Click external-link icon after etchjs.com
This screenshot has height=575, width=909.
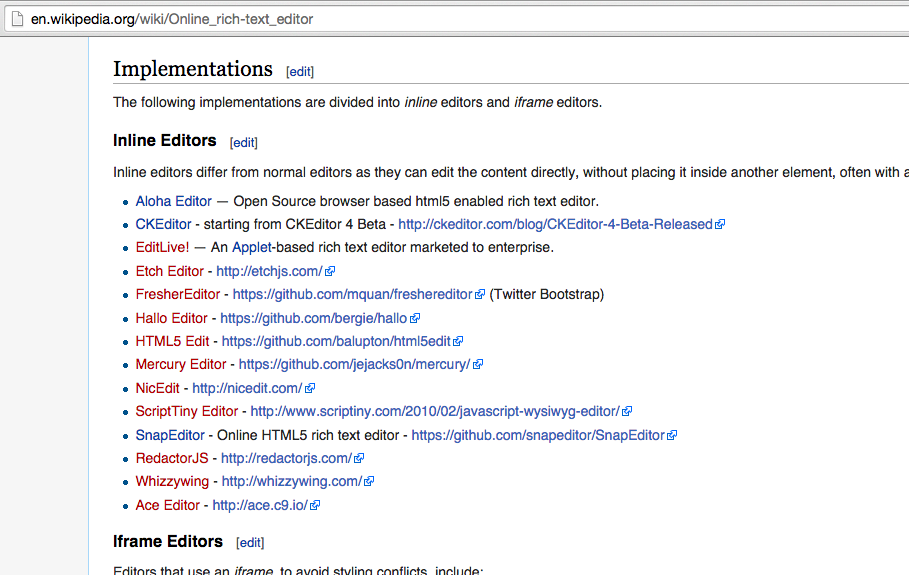point(330,271)
